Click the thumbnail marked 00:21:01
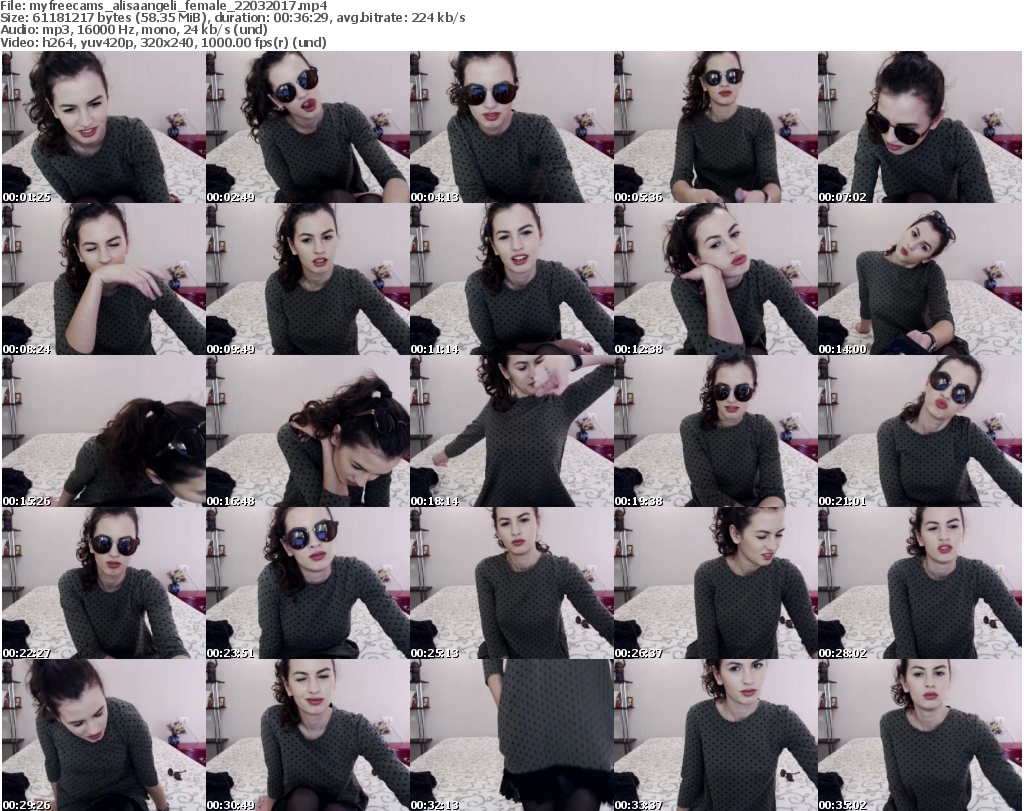1024x811 pixels. [920, 432]
